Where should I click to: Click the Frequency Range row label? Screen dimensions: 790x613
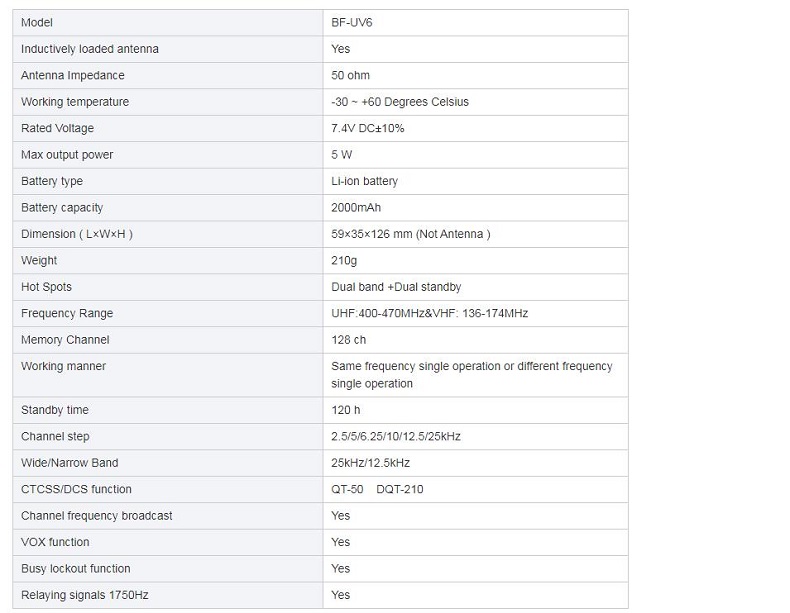click(67, 314)
